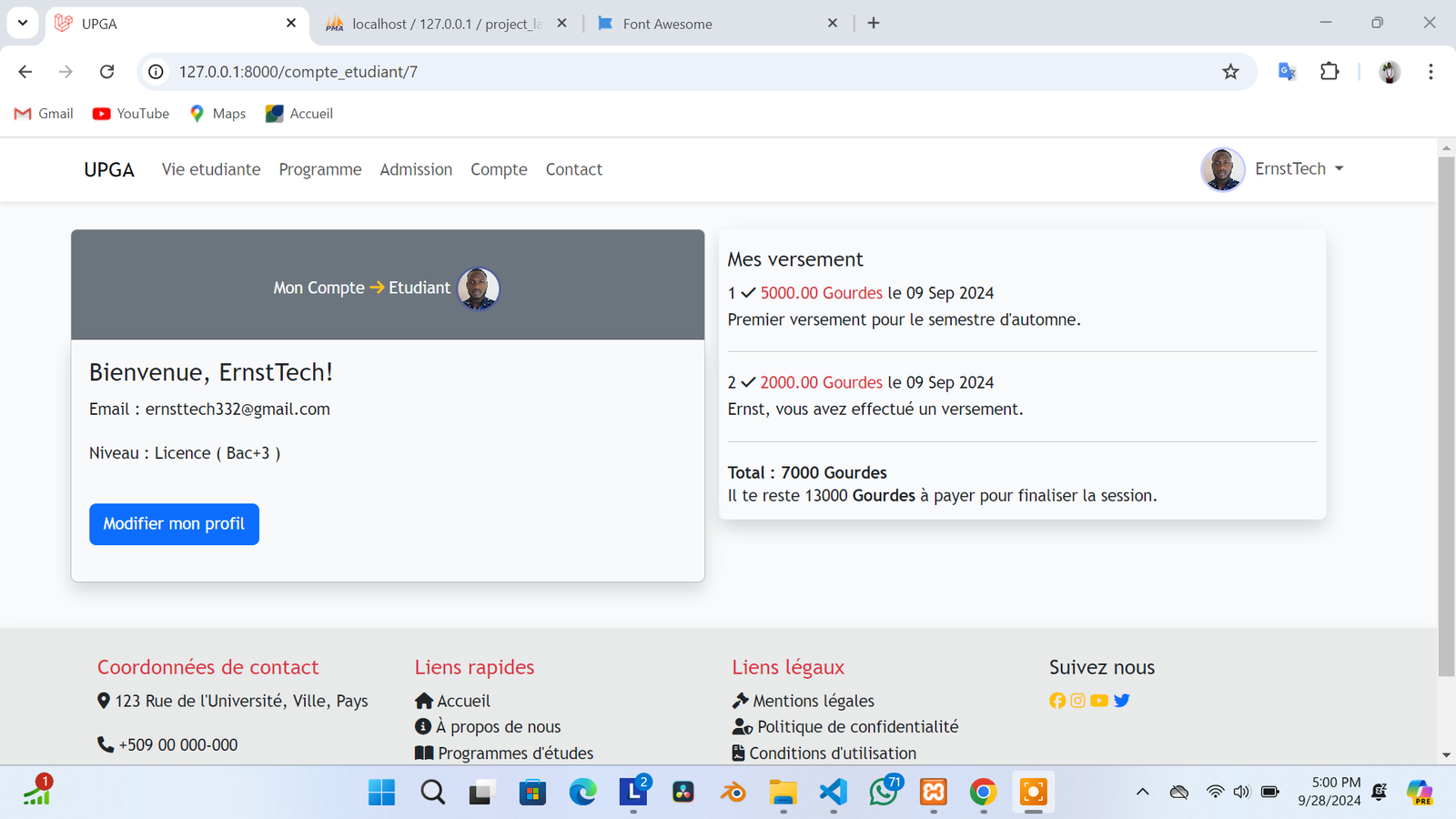This screenshot has width=1456, height=819.
Task: Click the Facebook icon under Suivez nous
Action: point(1057,701)
